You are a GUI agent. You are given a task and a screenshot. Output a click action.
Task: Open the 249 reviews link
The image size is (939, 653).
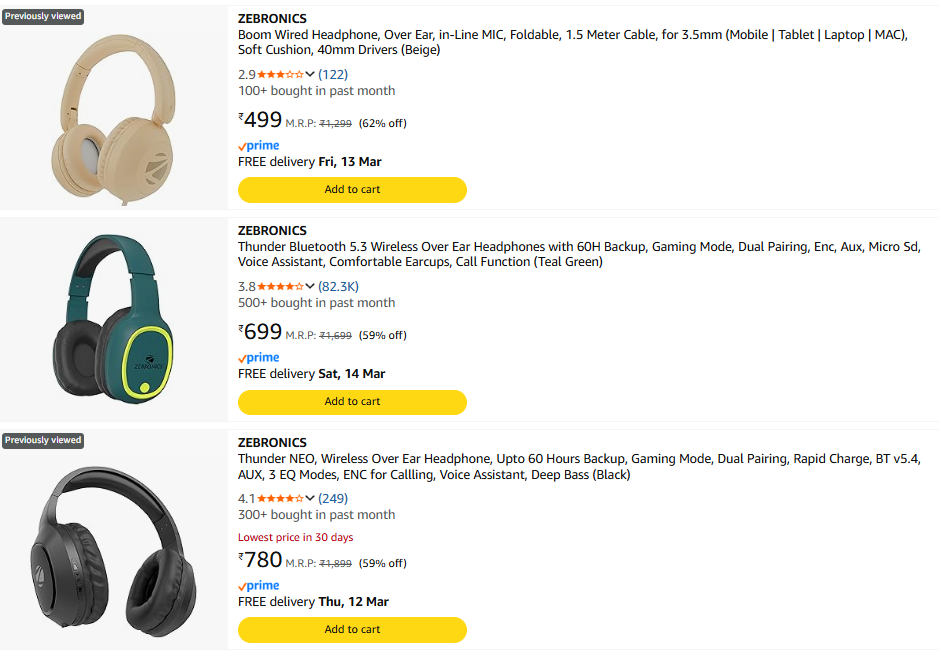pos(333,498)
